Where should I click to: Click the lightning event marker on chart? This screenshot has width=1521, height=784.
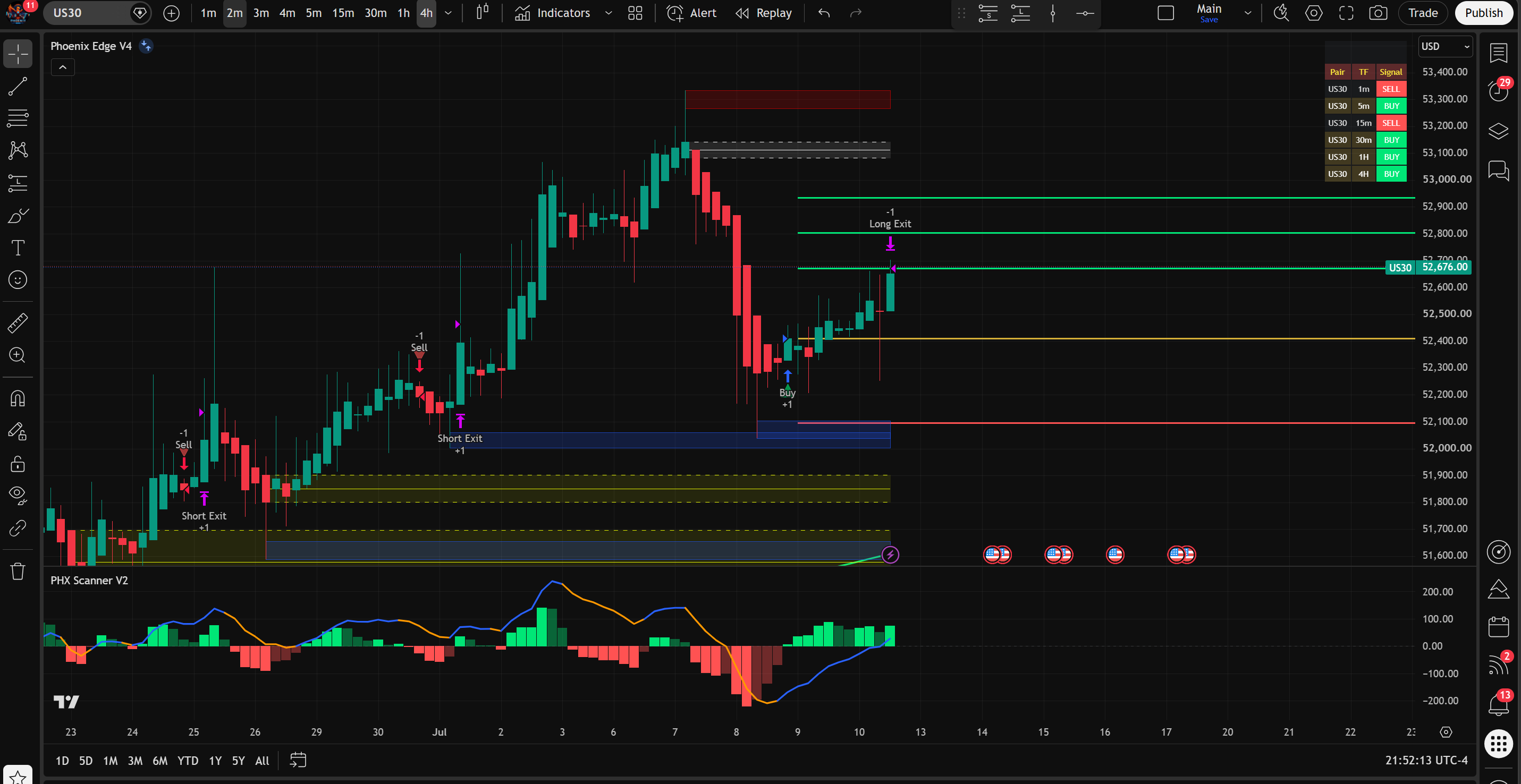click(x=890, y=555)
